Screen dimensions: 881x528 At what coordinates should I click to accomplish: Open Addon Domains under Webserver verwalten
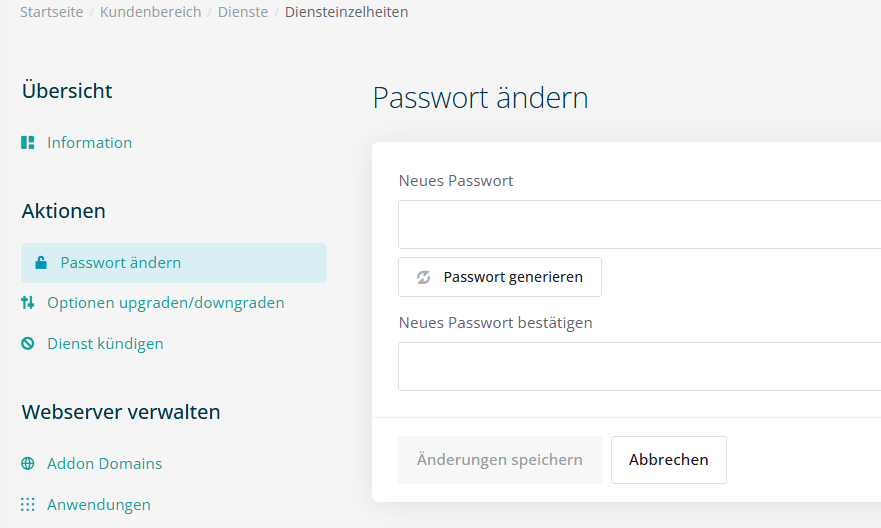point(104,464)
